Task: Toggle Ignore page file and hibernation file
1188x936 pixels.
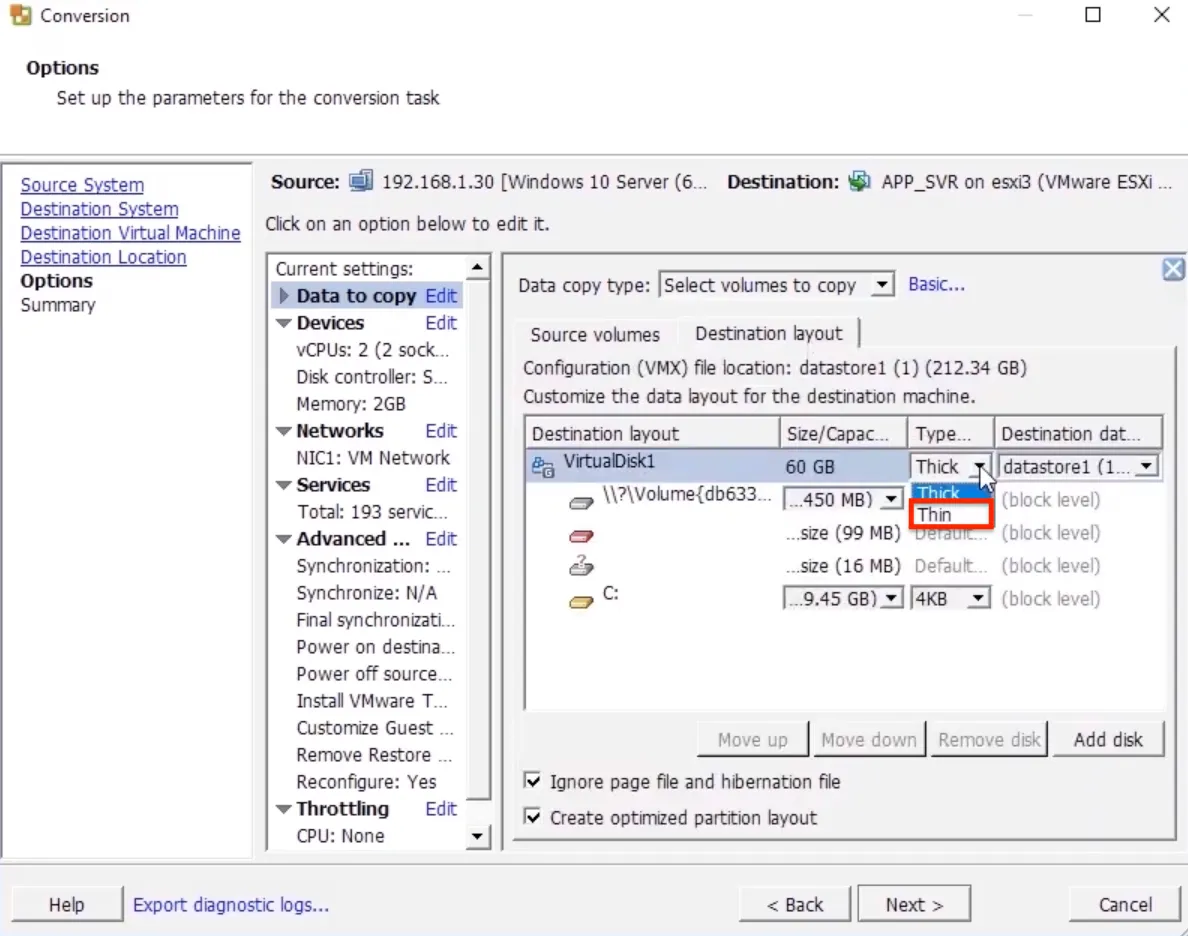Action: point(533,782)
